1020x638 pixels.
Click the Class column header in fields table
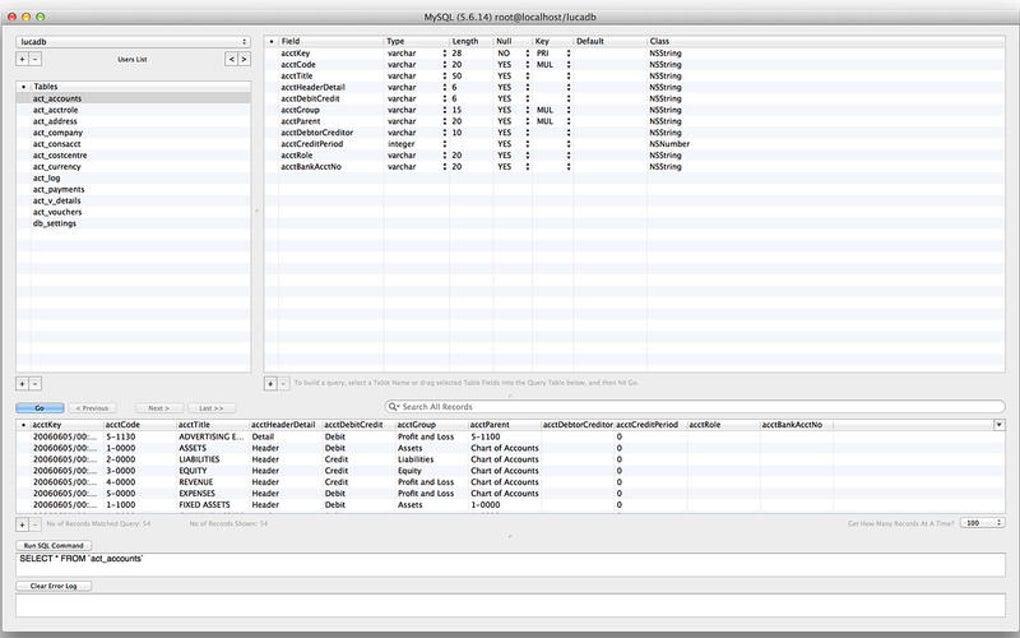[x=826, y=41]
